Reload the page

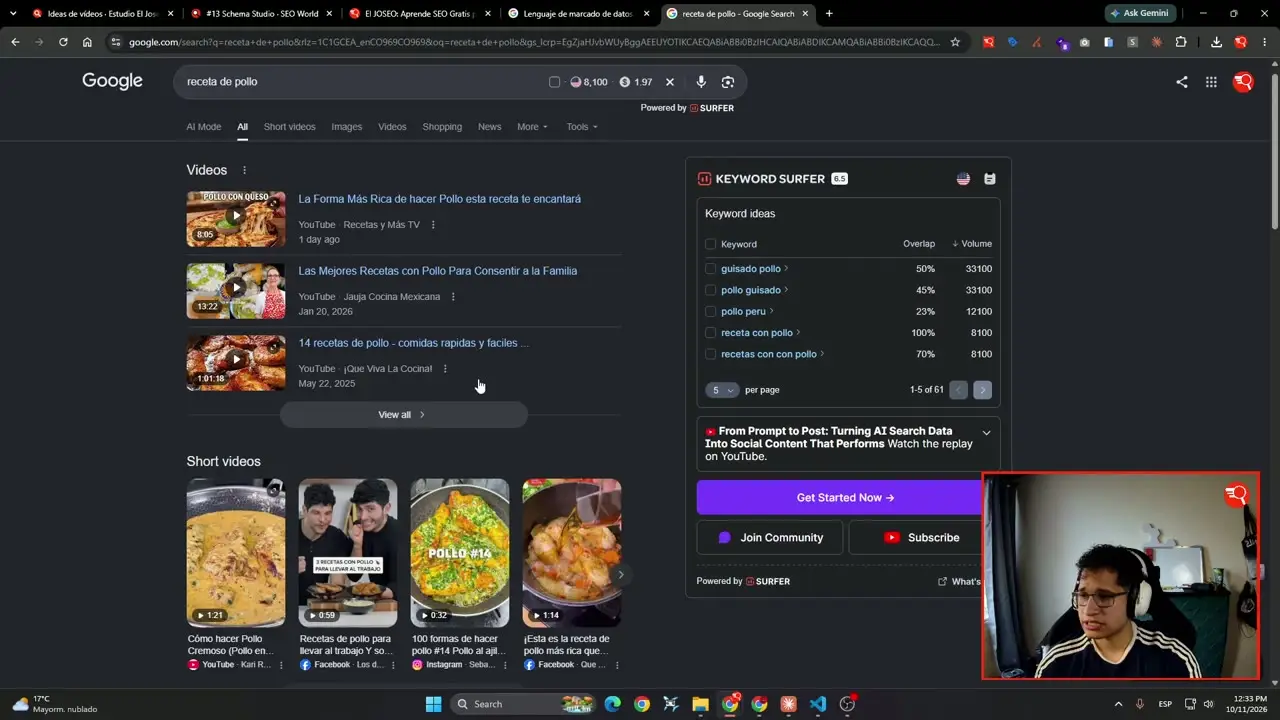point(63,42)
